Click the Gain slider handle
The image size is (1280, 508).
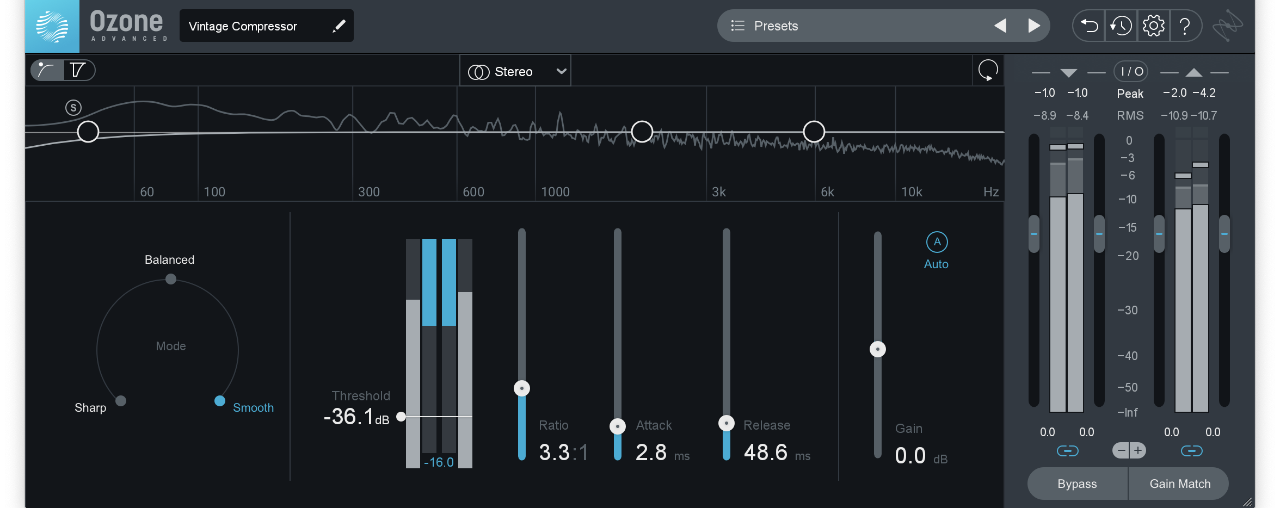click(x=878, y=349)
